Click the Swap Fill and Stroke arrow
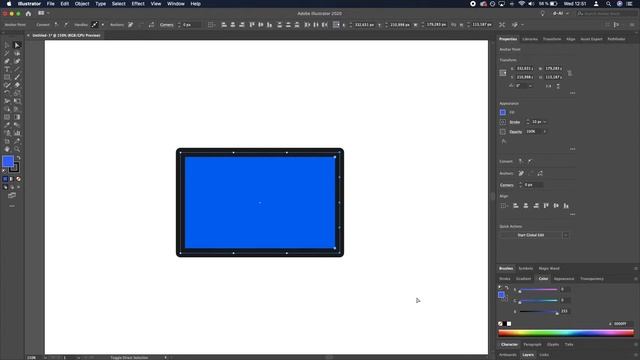Viewport: 640px width, 360px height. pyautogui.click(x=18, y=158)
